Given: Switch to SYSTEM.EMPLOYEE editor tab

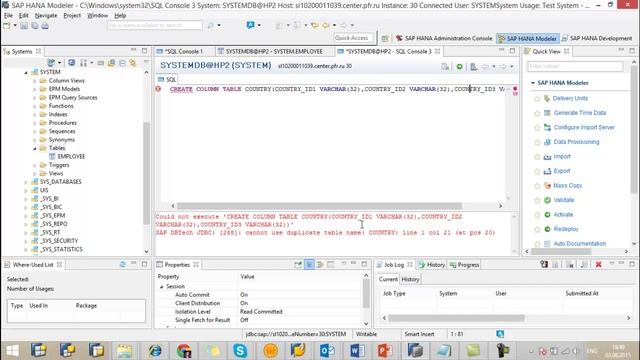Looking at the screenshot, I should click(274, 51).
